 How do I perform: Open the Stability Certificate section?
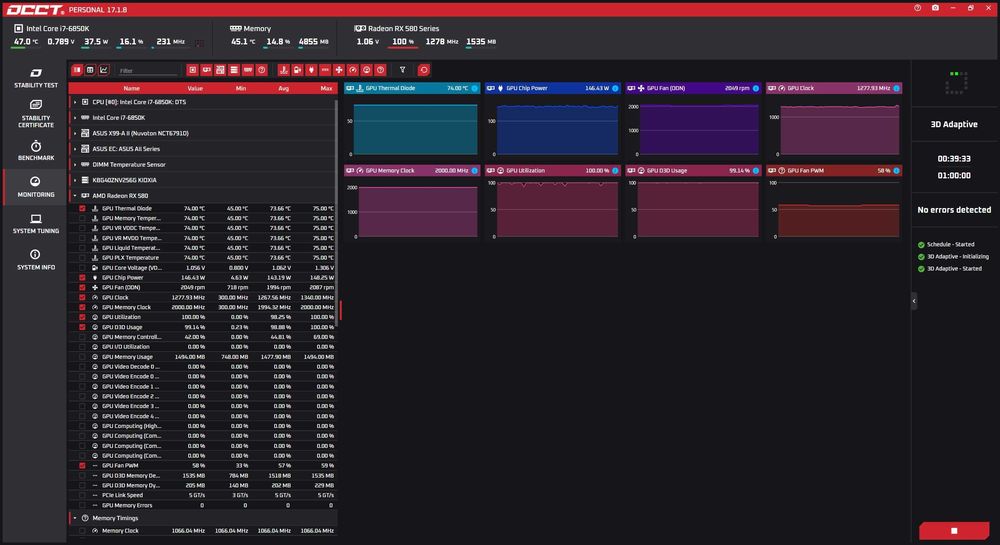(x=36, y=113)
